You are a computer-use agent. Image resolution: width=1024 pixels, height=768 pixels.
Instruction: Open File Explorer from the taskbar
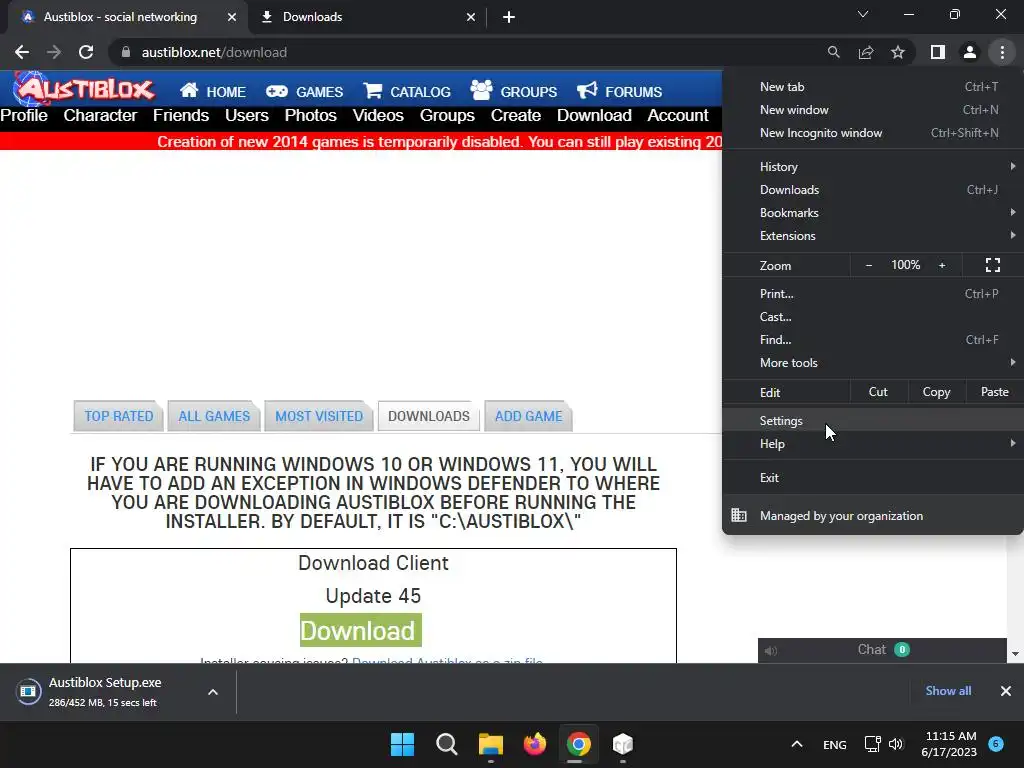pyautogui.click(x=490, y=744)
